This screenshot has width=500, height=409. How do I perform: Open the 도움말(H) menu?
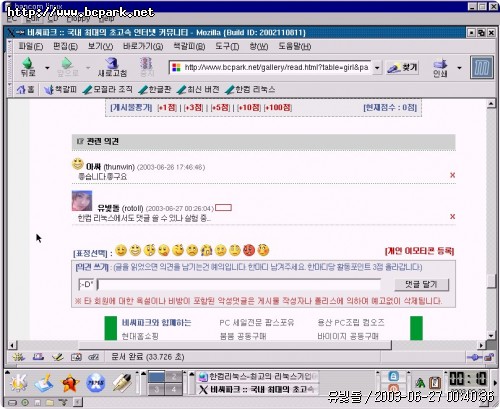click(295, 46)
